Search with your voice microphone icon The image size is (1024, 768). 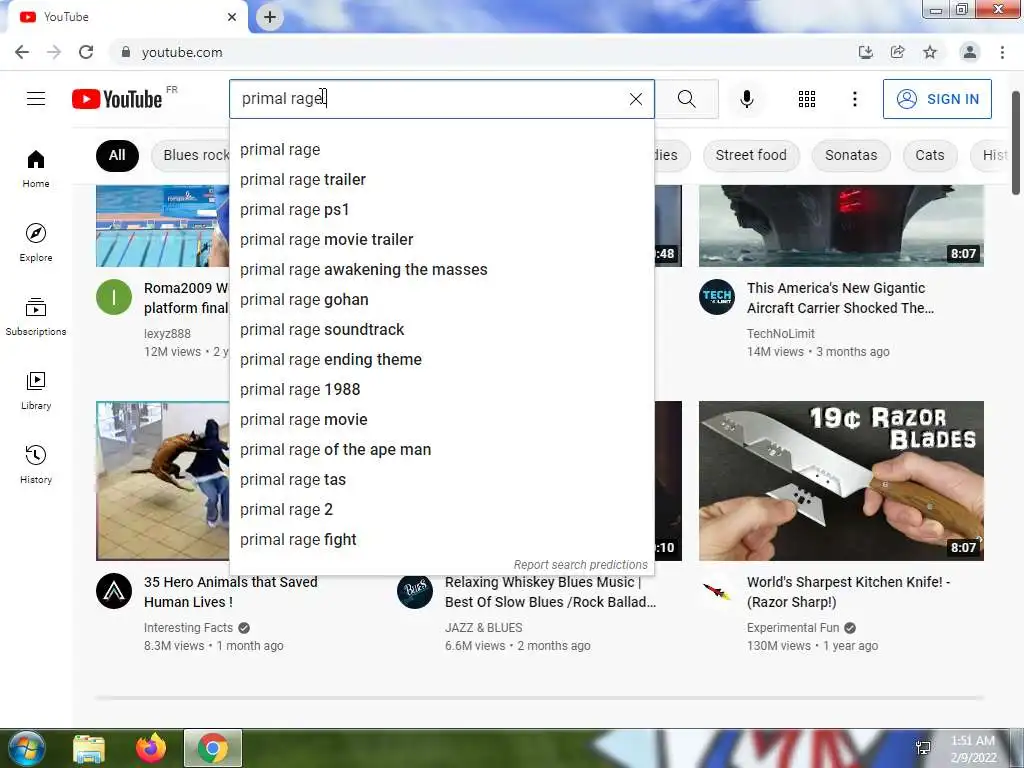coord(747,99)
